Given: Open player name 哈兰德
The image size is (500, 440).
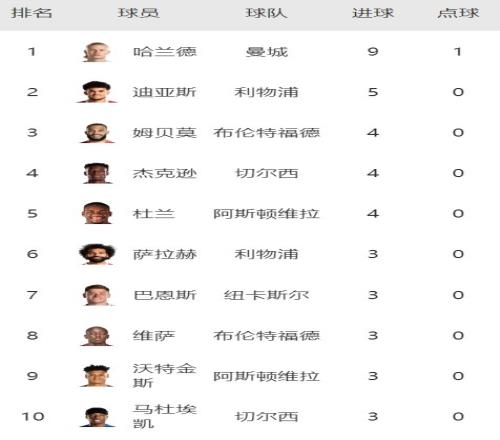Looking at the screenshot, I should [x=165, y=52].
